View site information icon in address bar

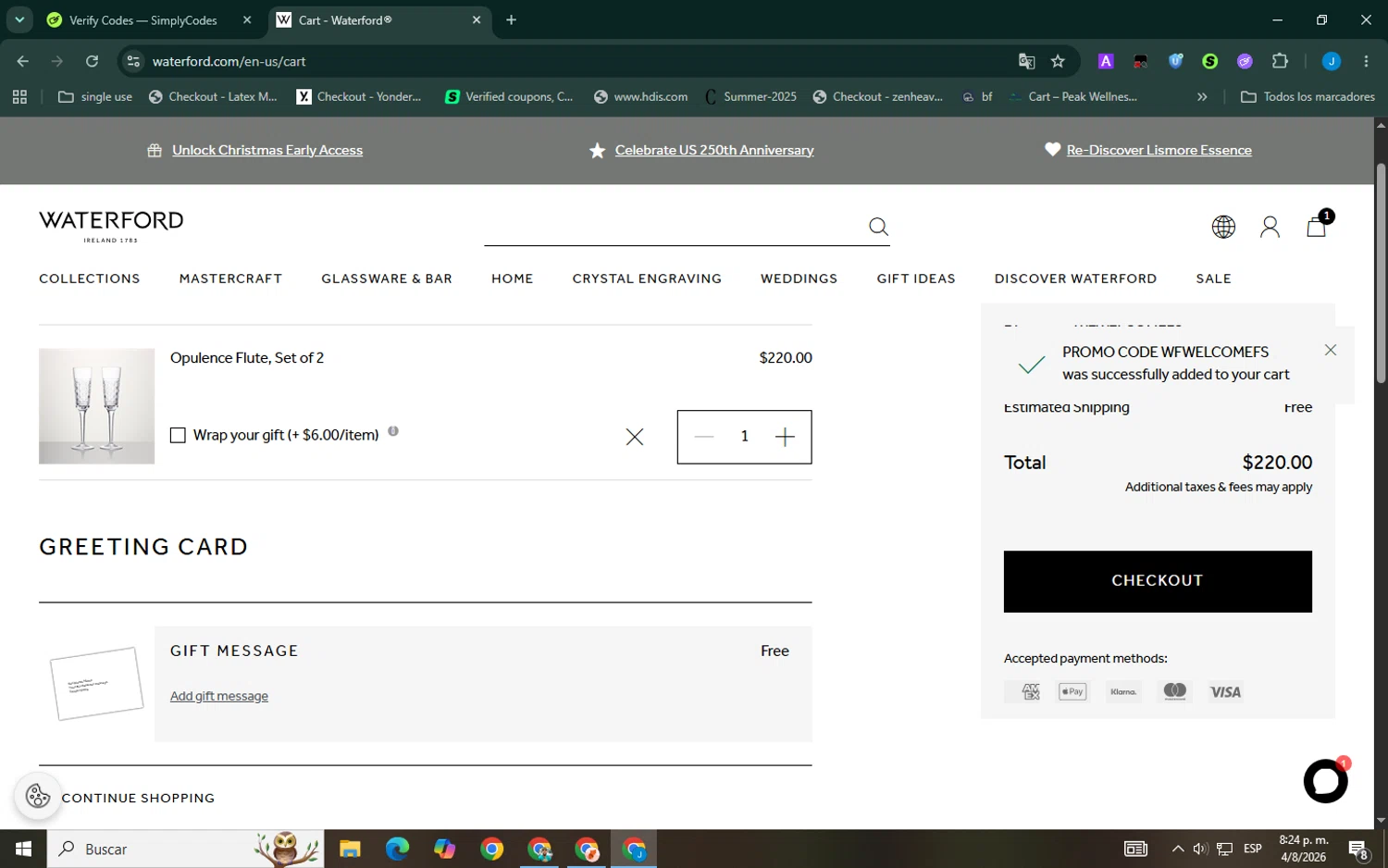coord(133,61)
